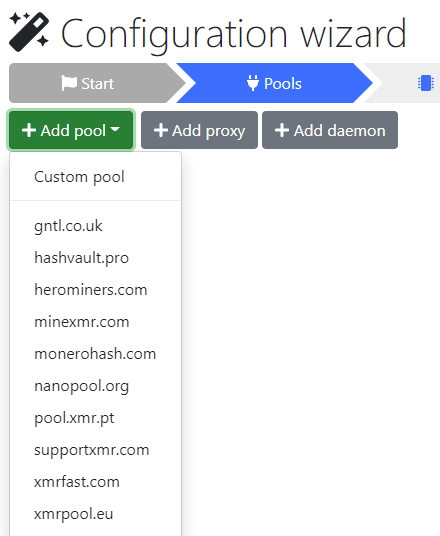Select supportxmr.com pool
The image size is (440, 536).
pyautogui.click(x=95, y=450)
